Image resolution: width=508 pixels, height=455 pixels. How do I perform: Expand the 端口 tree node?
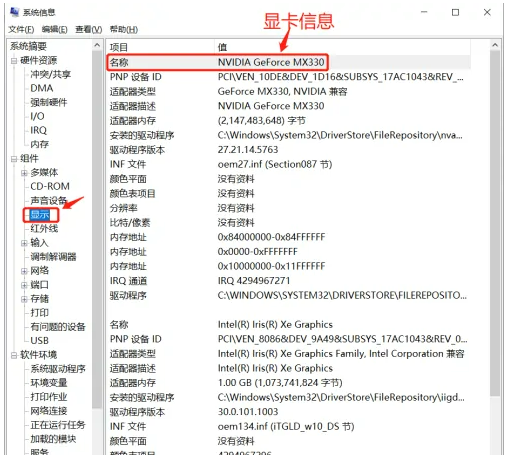tap(24, 285)
